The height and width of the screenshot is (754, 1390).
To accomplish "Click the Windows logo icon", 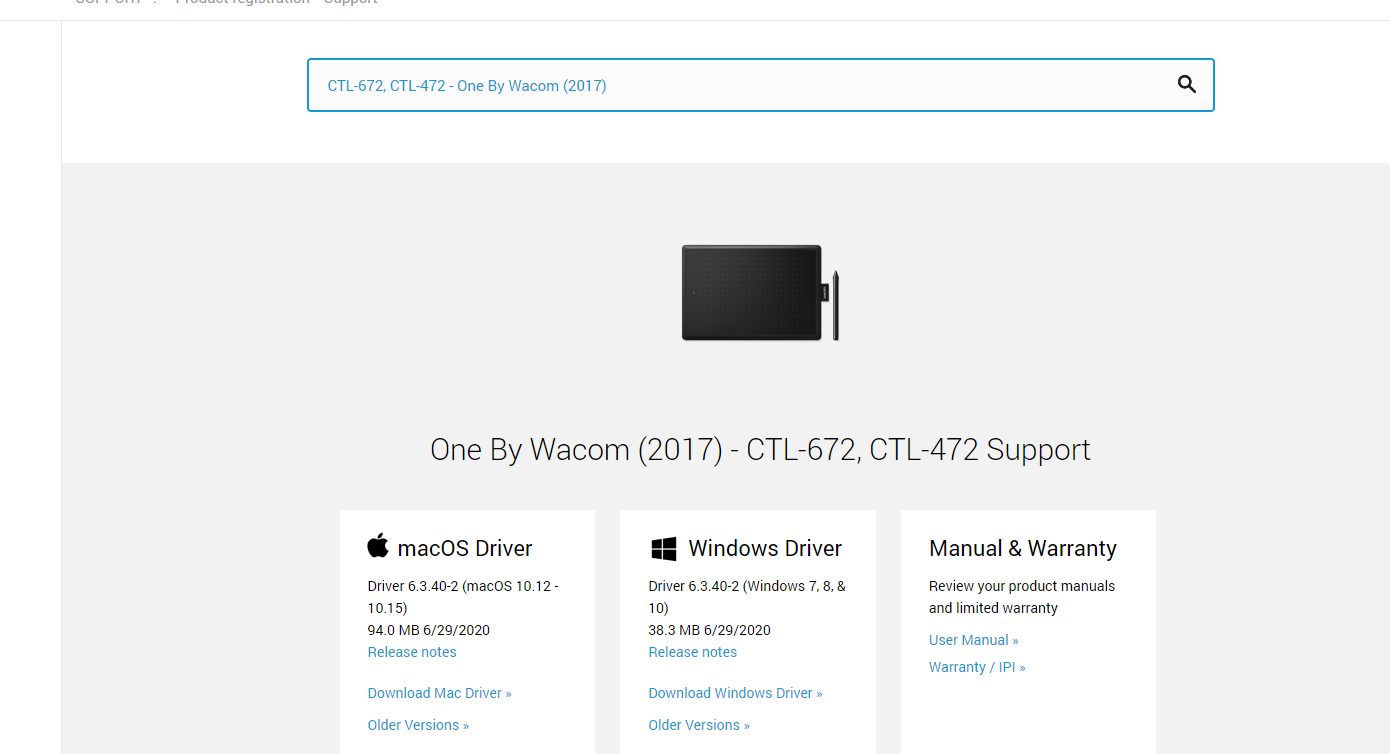I will pyautogui.click(x=663, y=548).
